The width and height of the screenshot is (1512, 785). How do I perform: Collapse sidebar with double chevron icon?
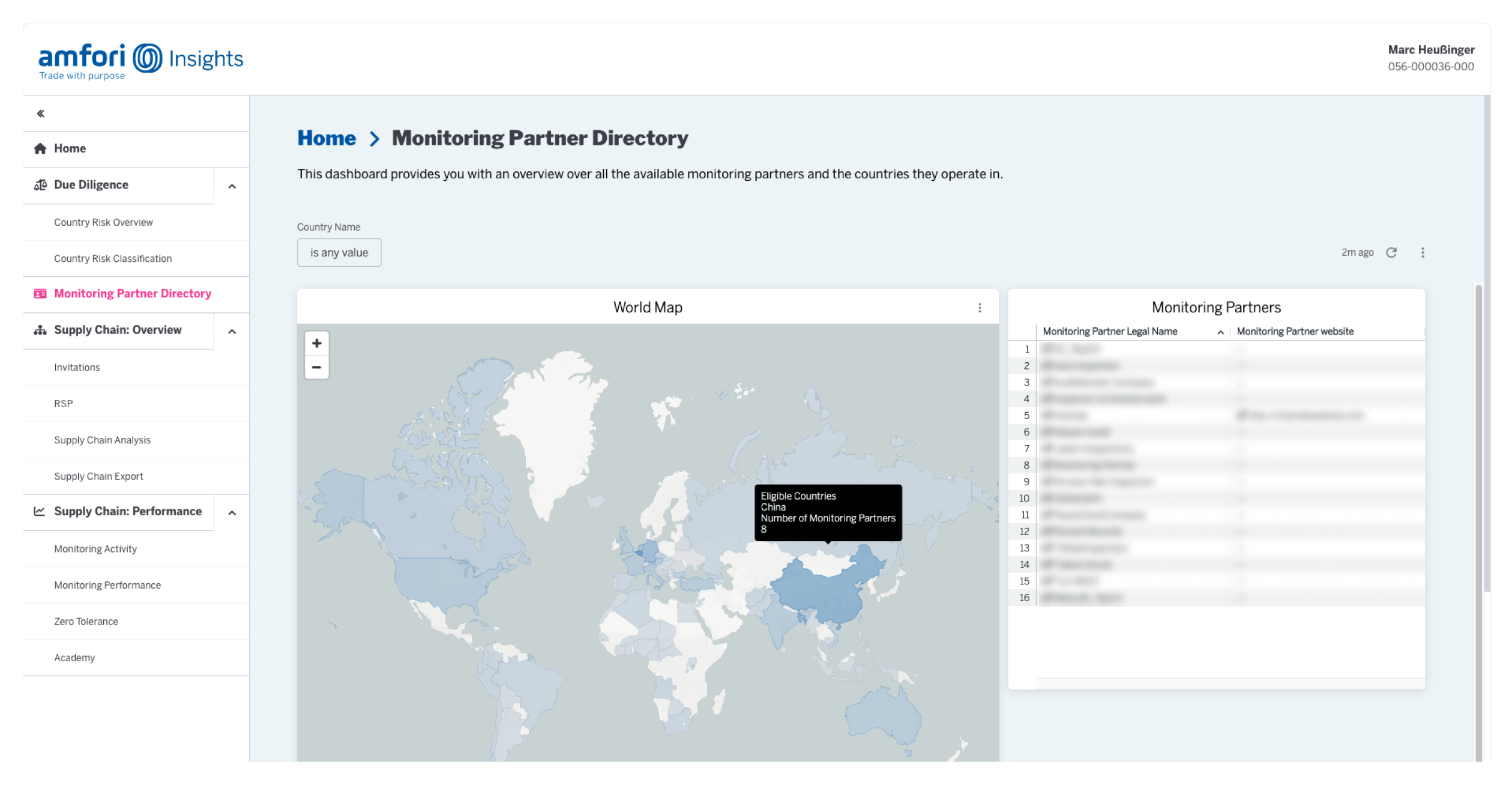coord(40,114)
